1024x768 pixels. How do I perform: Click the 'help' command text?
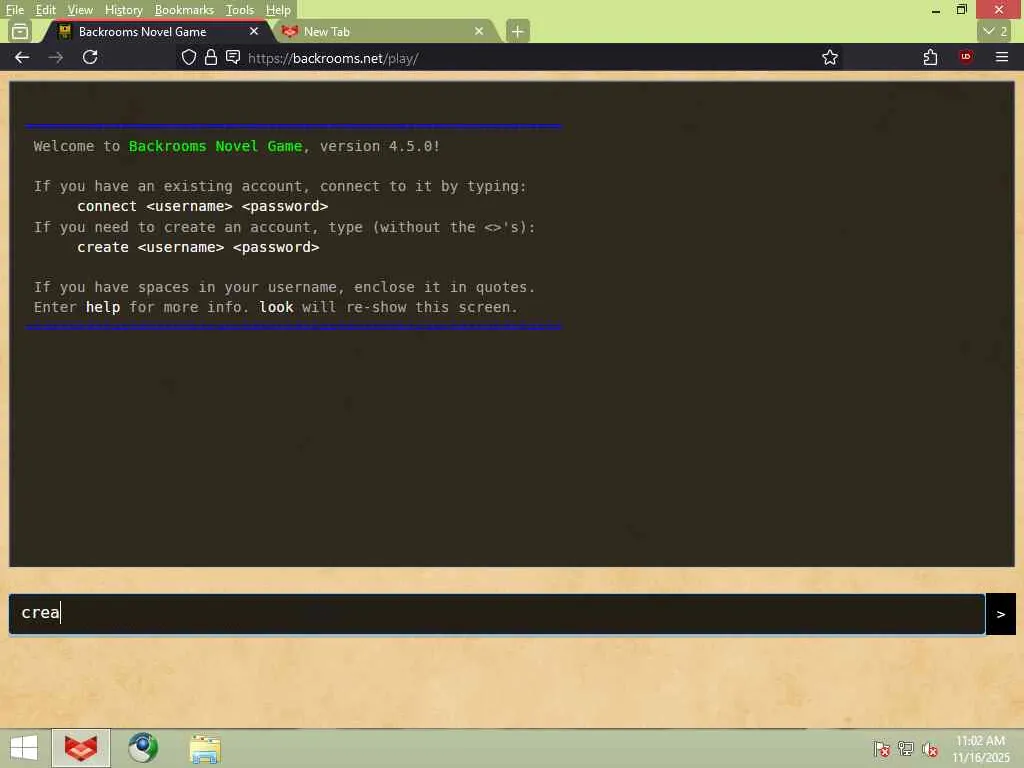(103, 307)
